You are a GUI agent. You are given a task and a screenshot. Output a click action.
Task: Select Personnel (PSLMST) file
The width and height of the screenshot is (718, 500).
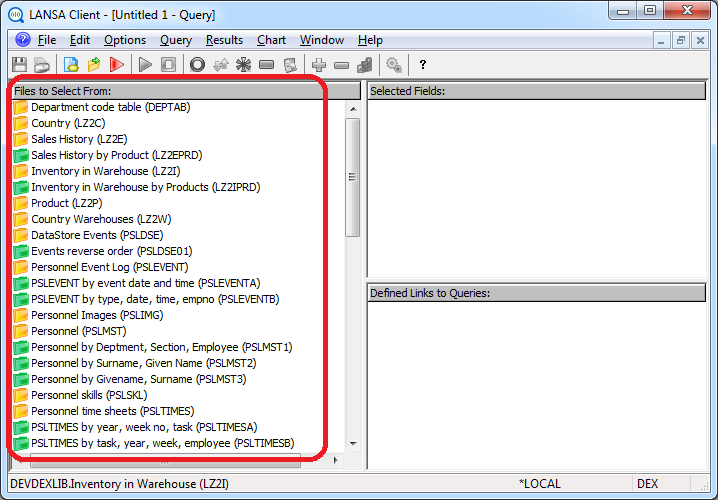pyautogui.click(x=79, y=332)
